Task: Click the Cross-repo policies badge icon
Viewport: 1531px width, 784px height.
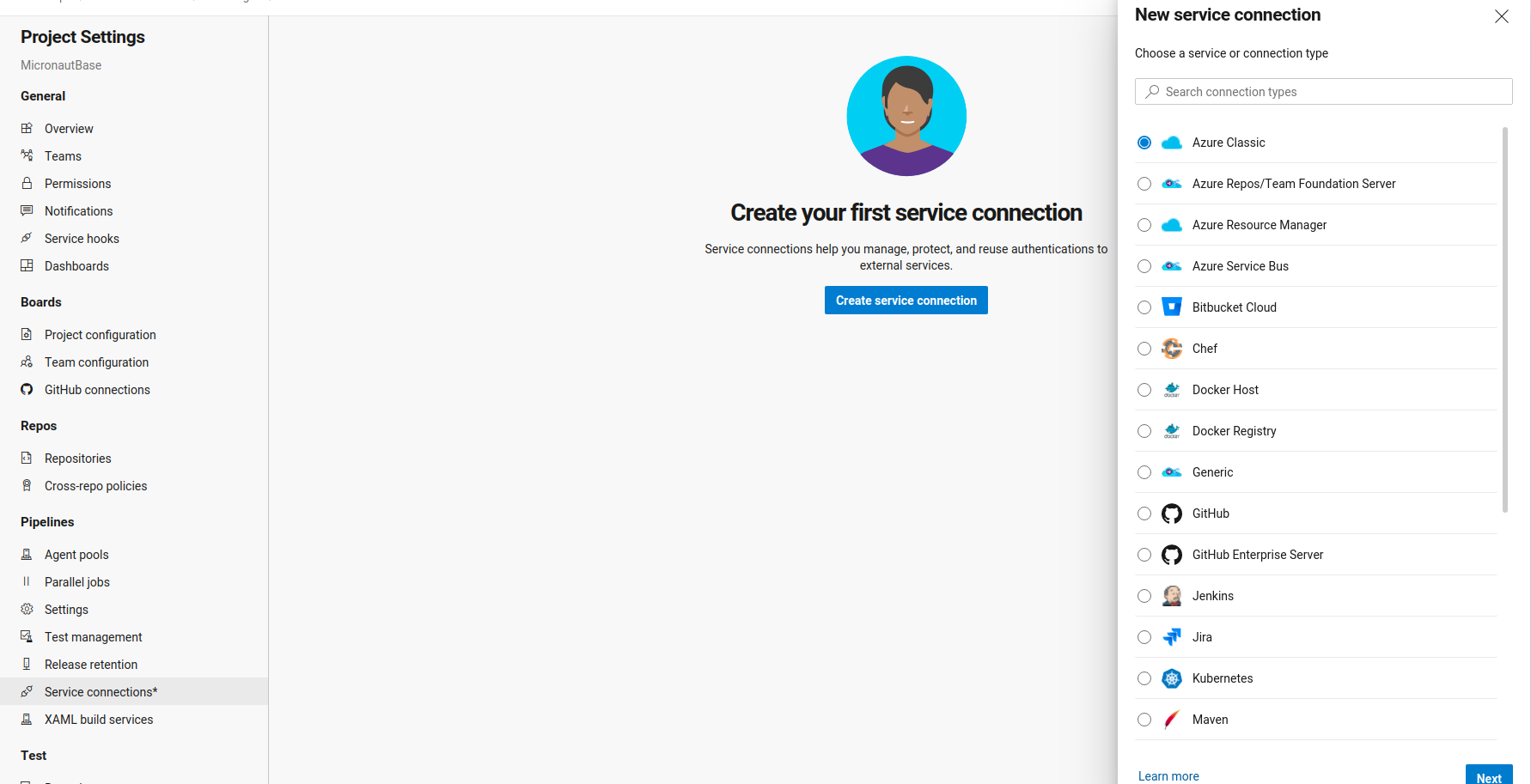Action: (x=27, y=485)
